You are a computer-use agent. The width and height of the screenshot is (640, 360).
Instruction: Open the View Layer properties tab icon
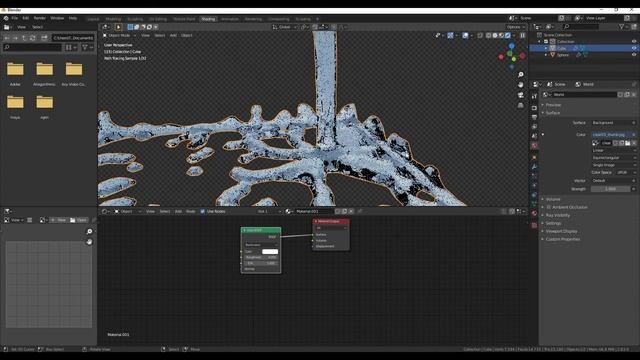coord(534,127)
